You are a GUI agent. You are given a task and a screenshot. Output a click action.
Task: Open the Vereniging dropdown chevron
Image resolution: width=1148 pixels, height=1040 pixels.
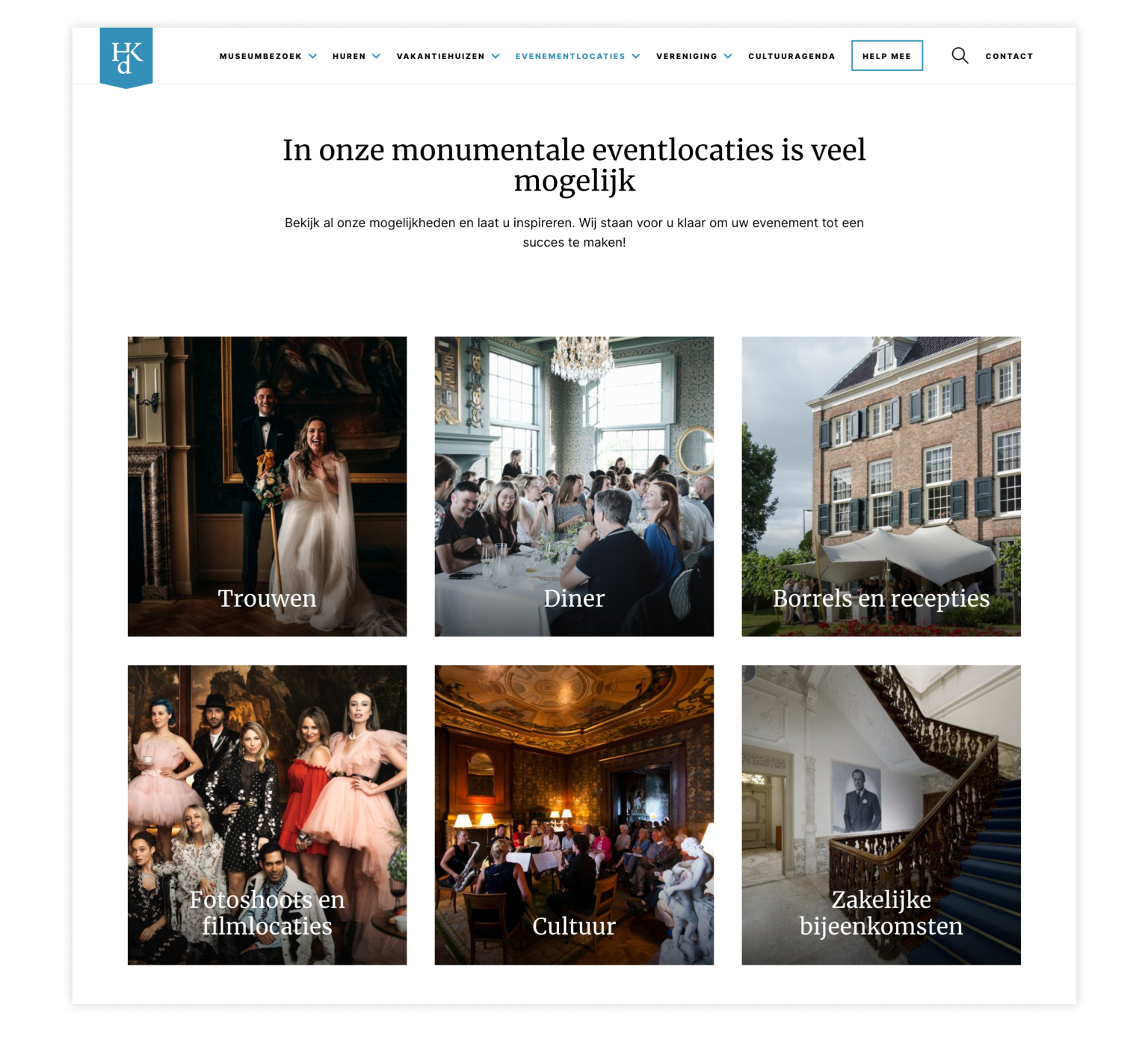click(728, 56)
